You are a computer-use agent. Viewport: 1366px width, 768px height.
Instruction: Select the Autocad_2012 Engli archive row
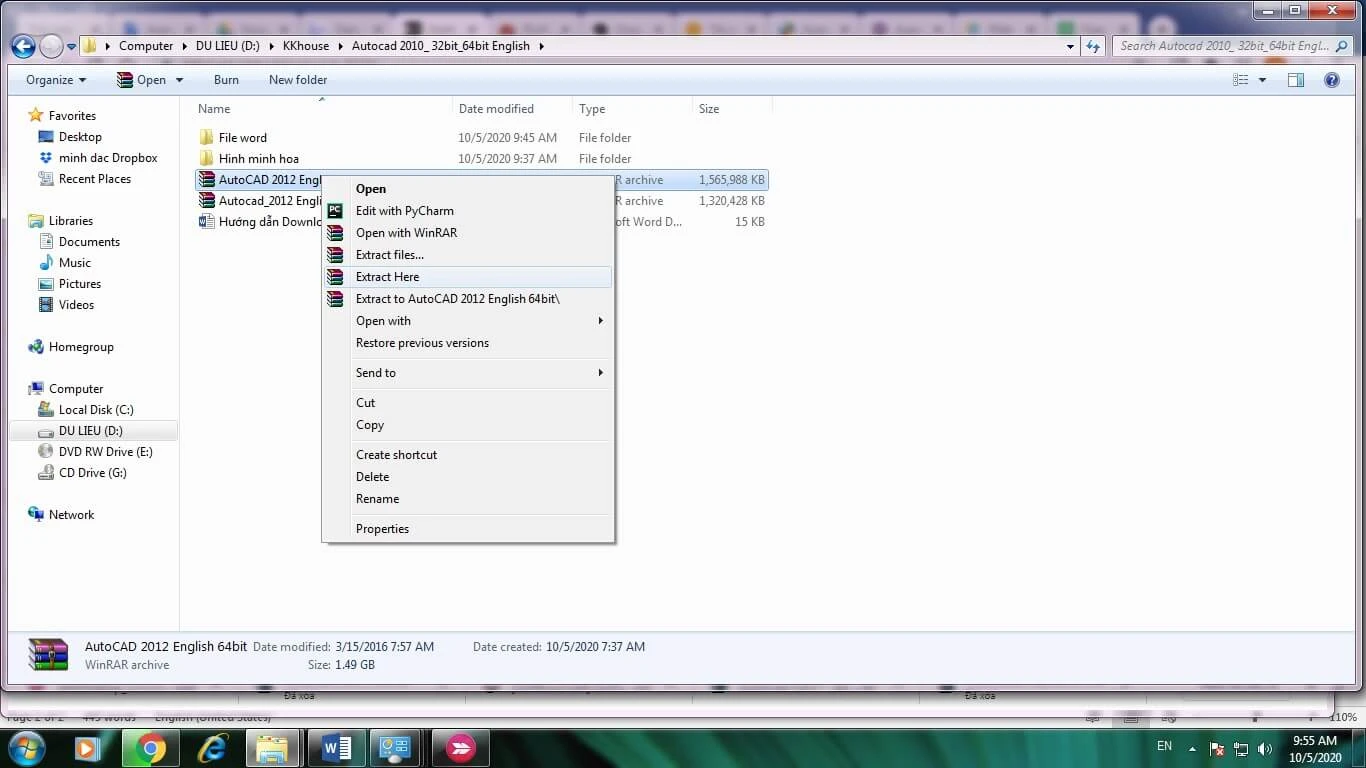click(x=480, y=201)
